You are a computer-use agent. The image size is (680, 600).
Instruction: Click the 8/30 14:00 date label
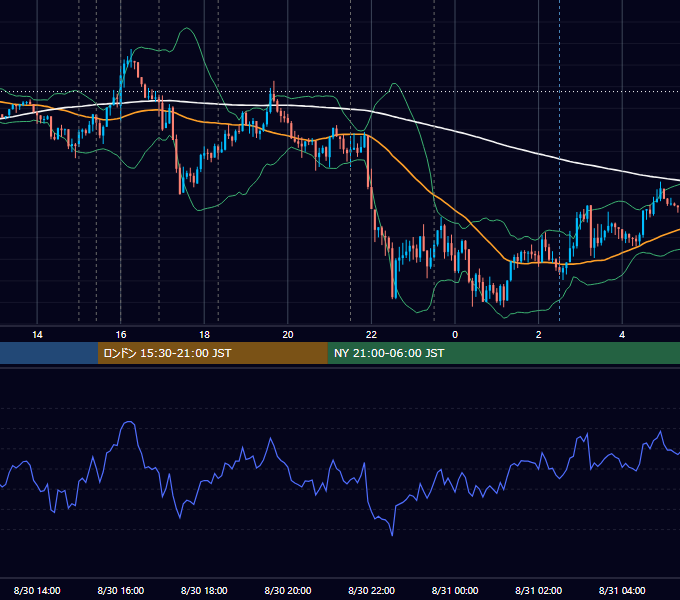(37, 590)
